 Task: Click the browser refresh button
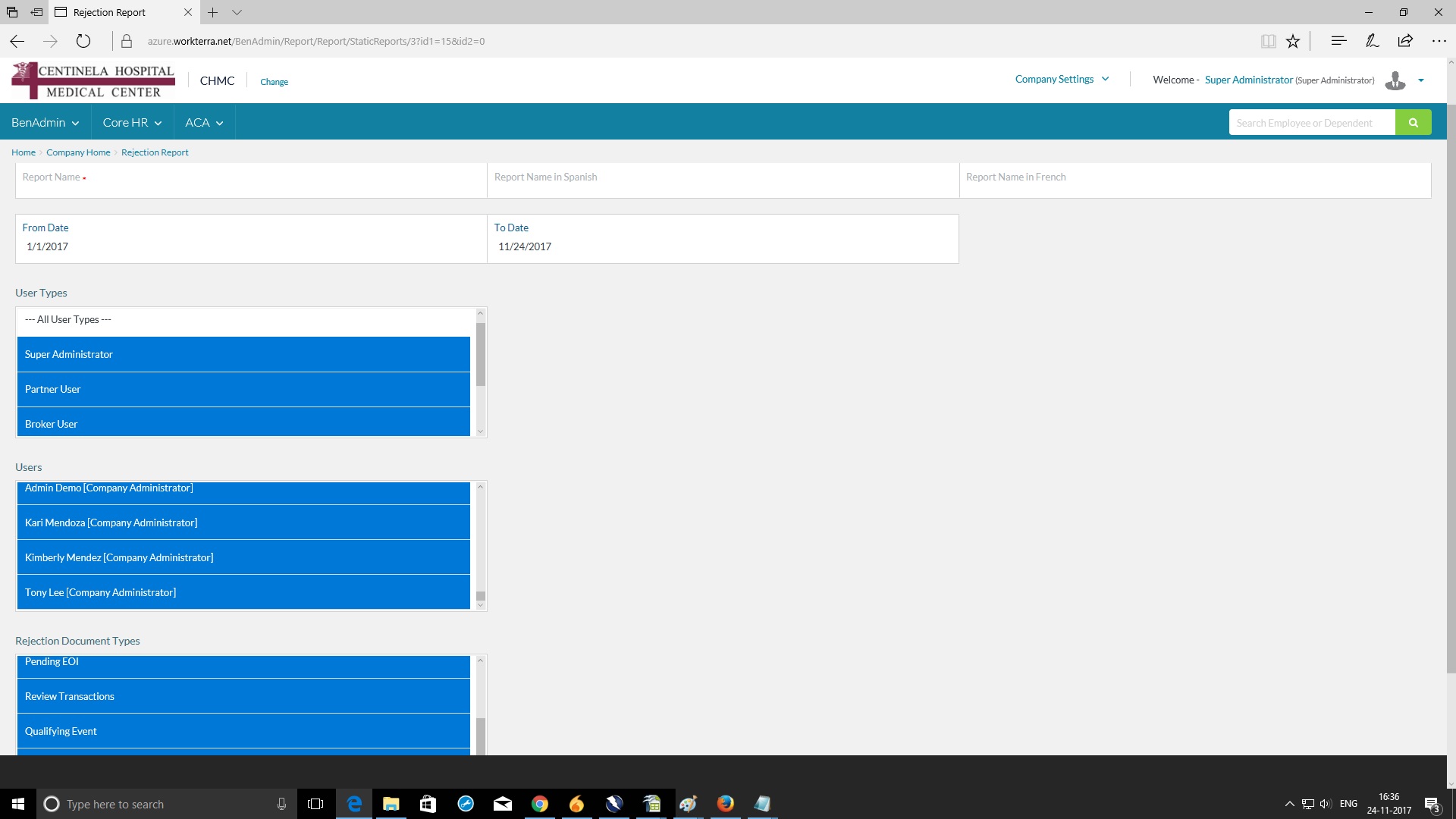click(x=83, y=41)
